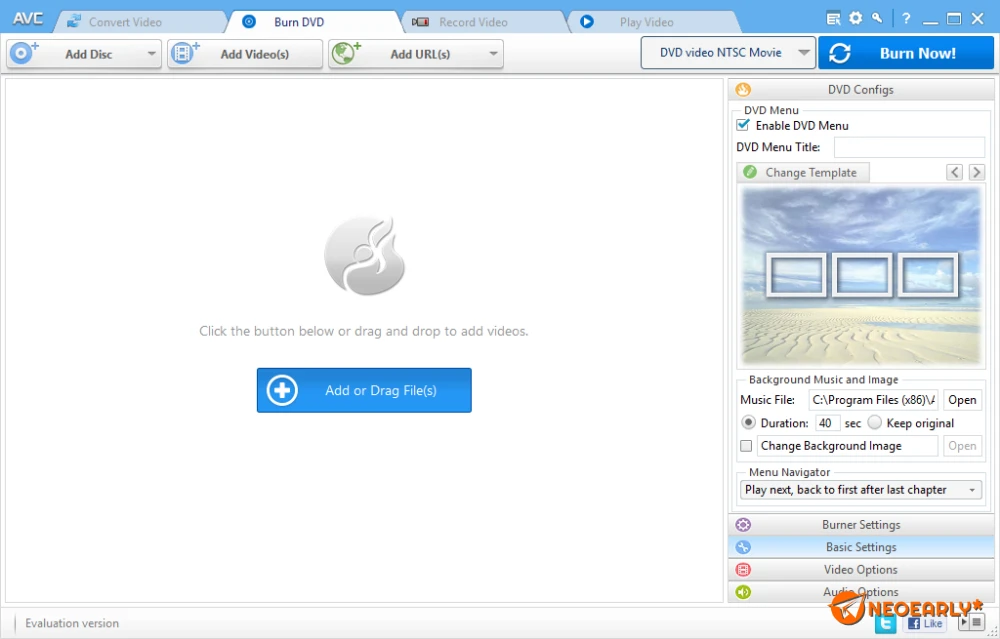Click the DVD Configs flame icon
Viewport: 1000px width, 639px height.
tap(743, 90)
